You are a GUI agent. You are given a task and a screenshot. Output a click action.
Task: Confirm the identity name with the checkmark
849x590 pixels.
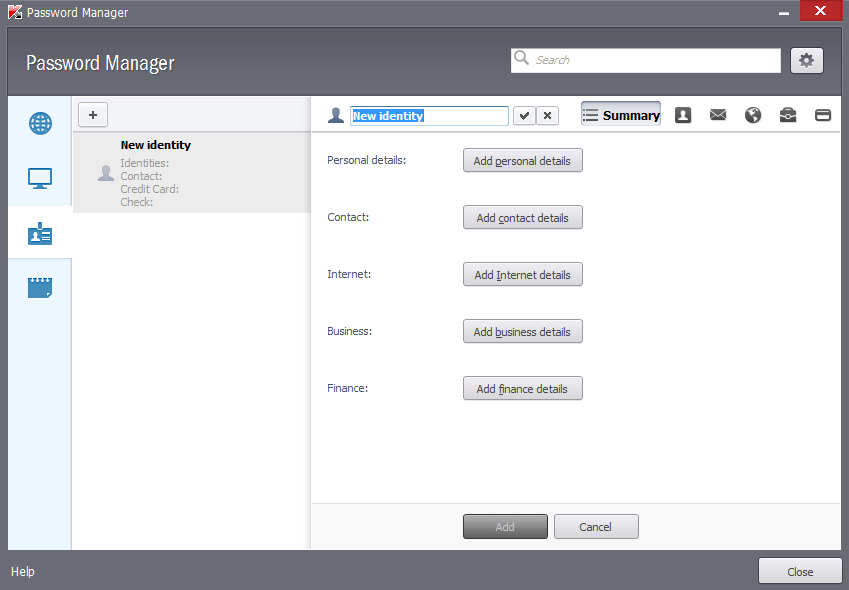pyautogui.click(x=524, y=116)
